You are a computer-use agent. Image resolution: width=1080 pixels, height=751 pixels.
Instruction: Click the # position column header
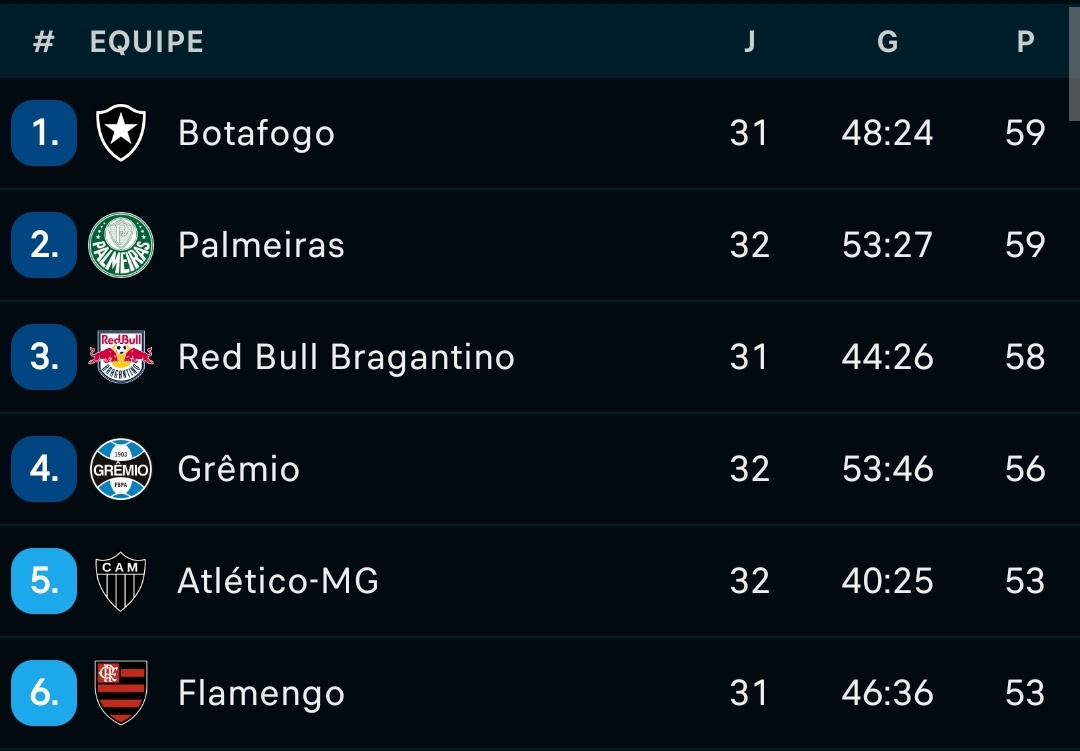tap(43, 42)
